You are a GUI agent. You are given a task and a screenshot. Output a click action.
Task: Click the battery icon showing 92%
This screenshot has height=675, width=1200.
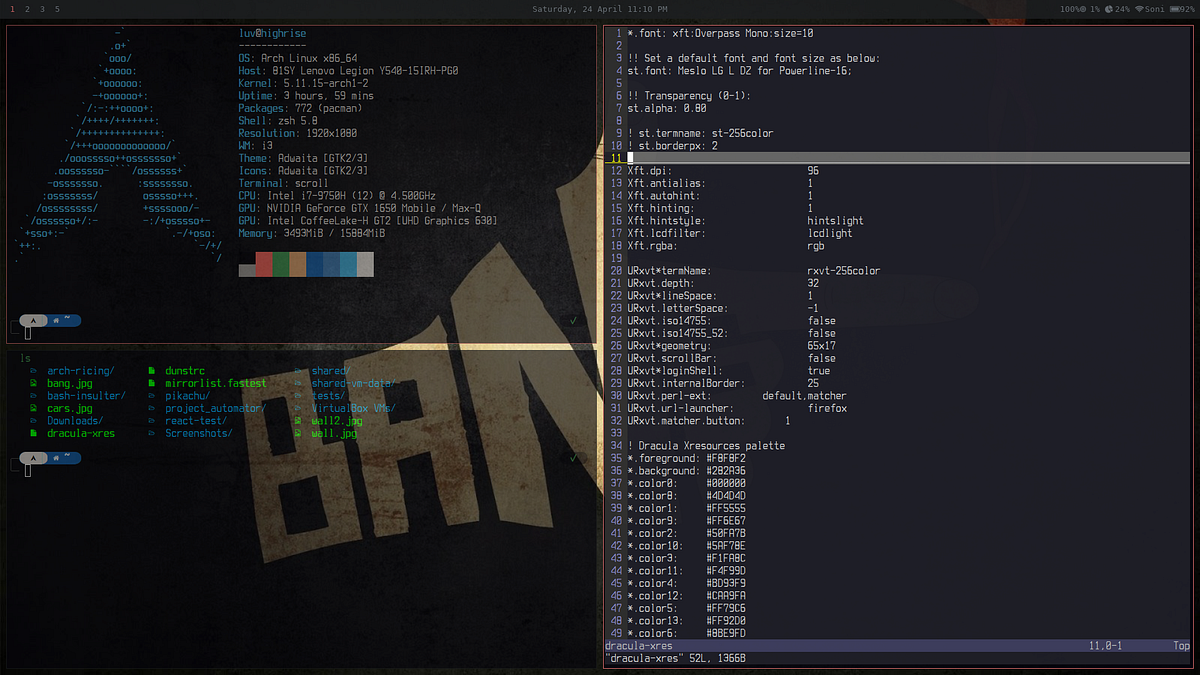point(1175,8)
